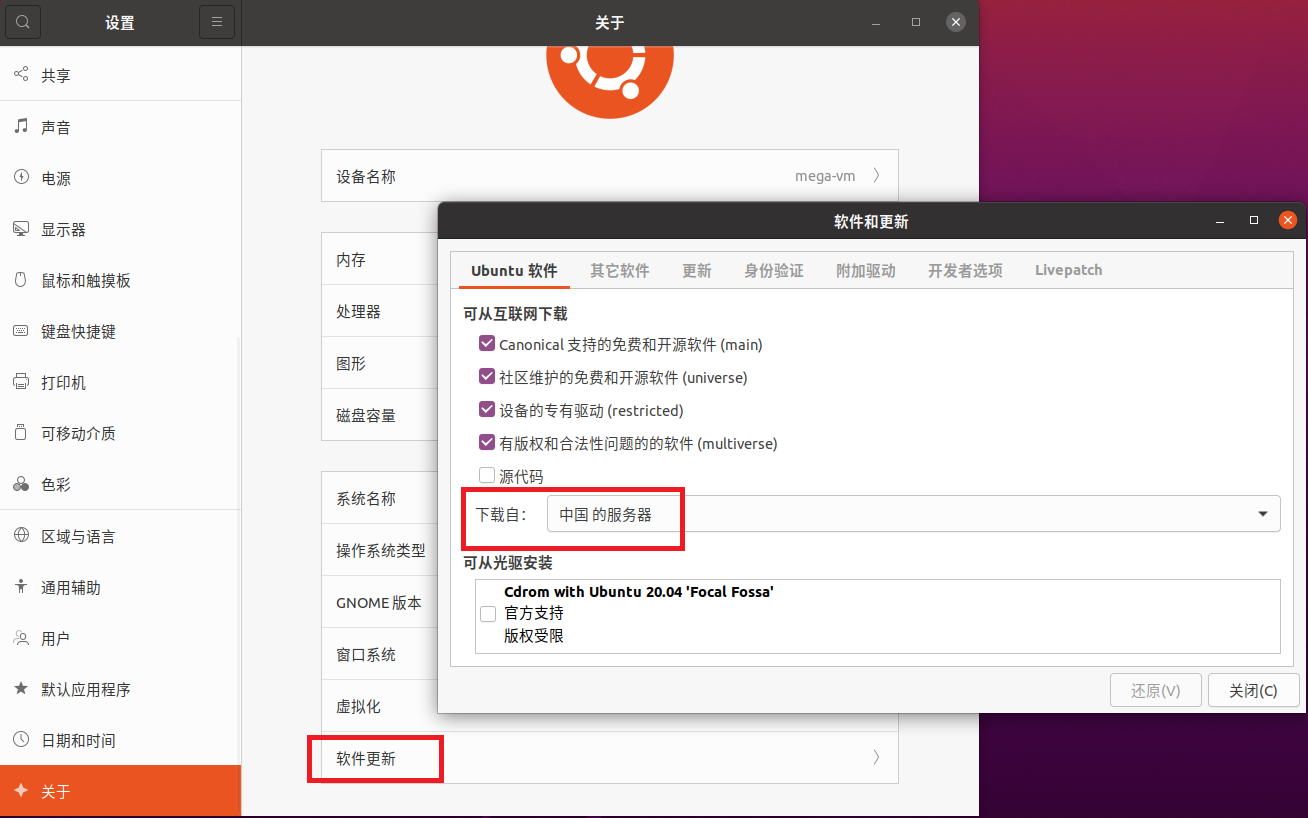This screenshot has width=1308, height=818.
Task: Select 电源 in the Settings sidebar
Action: (x=120, y=178)
